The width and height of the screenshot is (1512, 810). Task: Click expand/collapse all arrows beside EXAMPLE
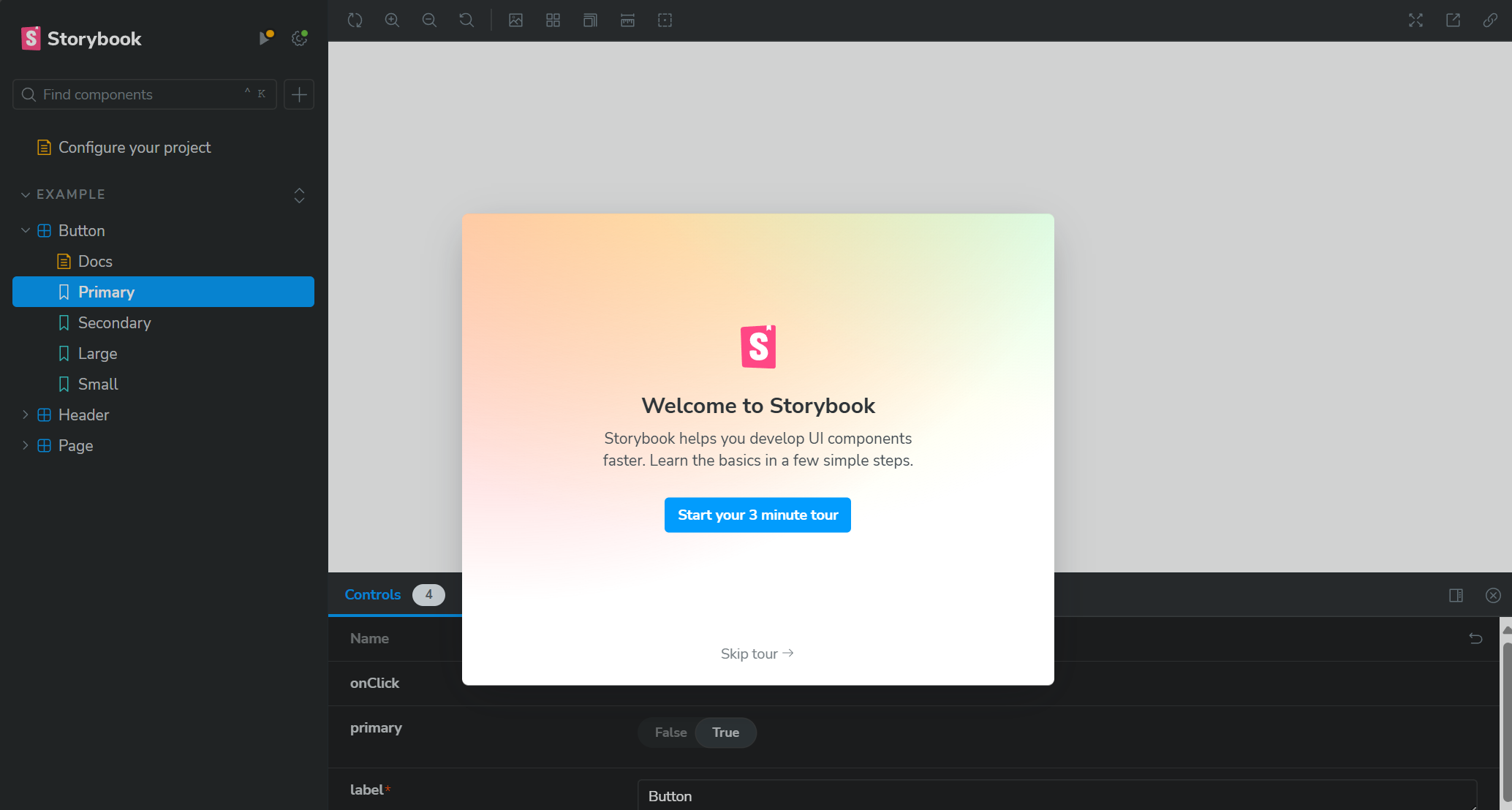click(299, 195)
